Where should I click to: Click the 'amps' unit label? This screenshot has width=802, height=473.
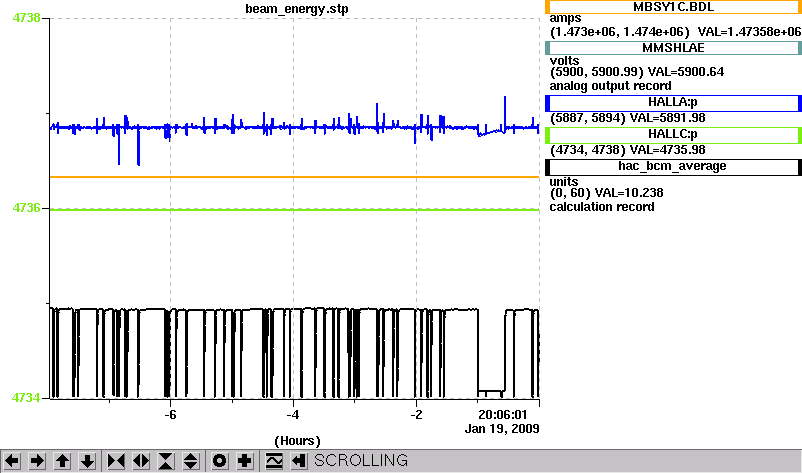(x=565, y=18)
